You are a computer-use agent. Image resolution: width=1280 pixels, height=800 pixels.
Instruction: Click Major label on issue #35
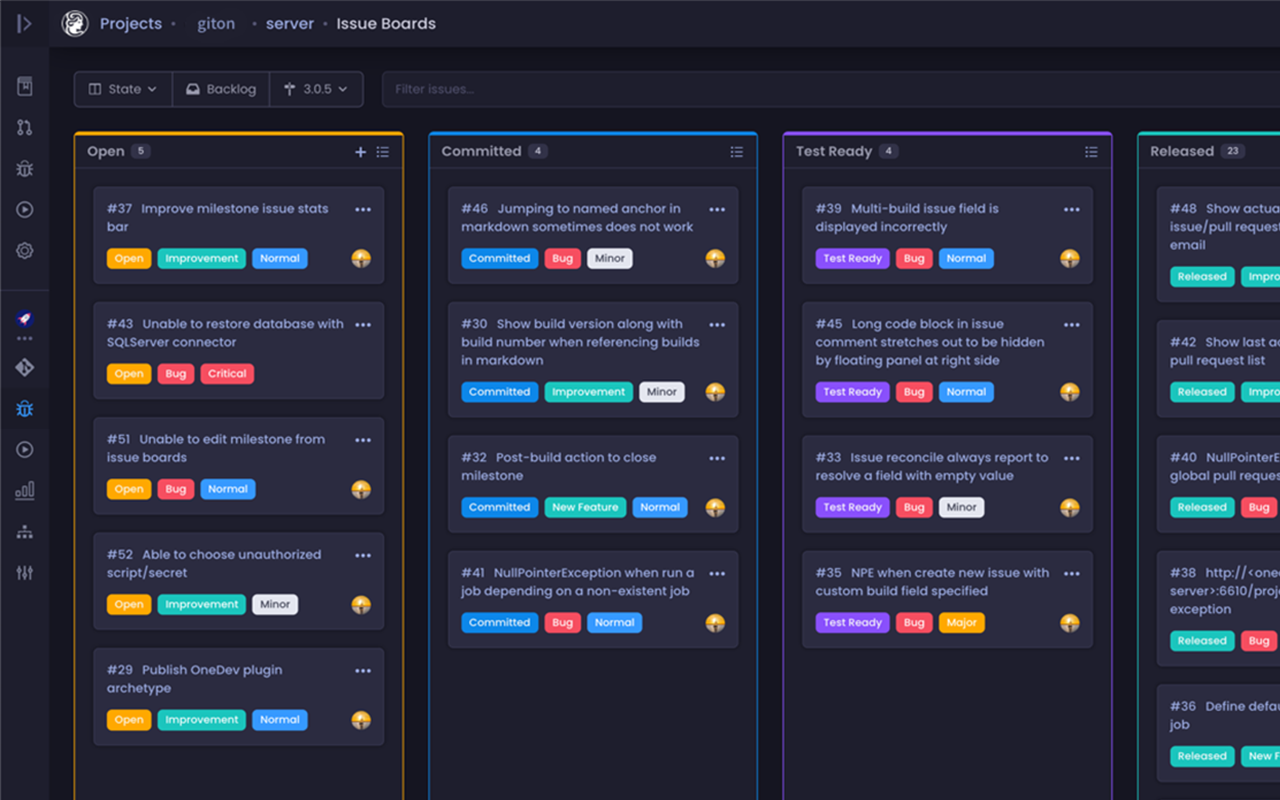(x=961, y=623)
